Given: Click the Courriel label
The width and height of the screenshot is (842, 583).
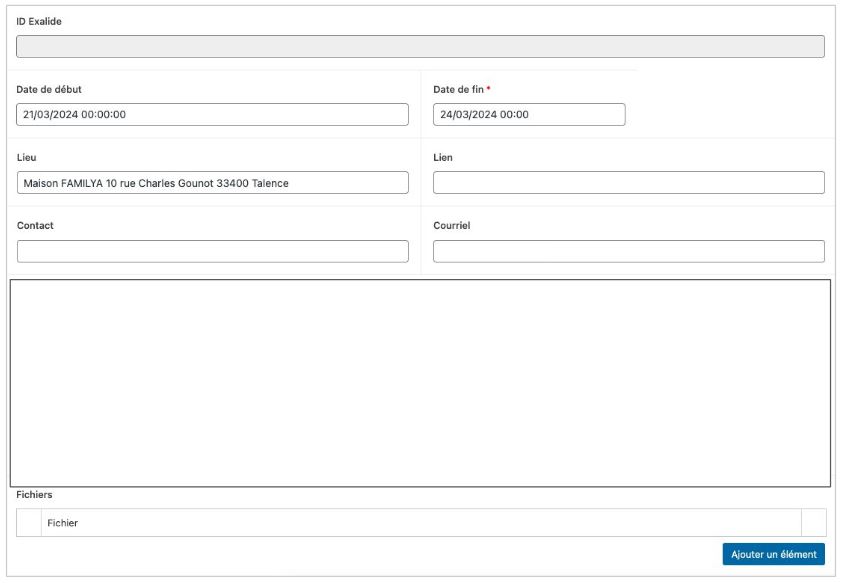Looking at the screenshot, I should pyautogui.click(x=451, y=226).
